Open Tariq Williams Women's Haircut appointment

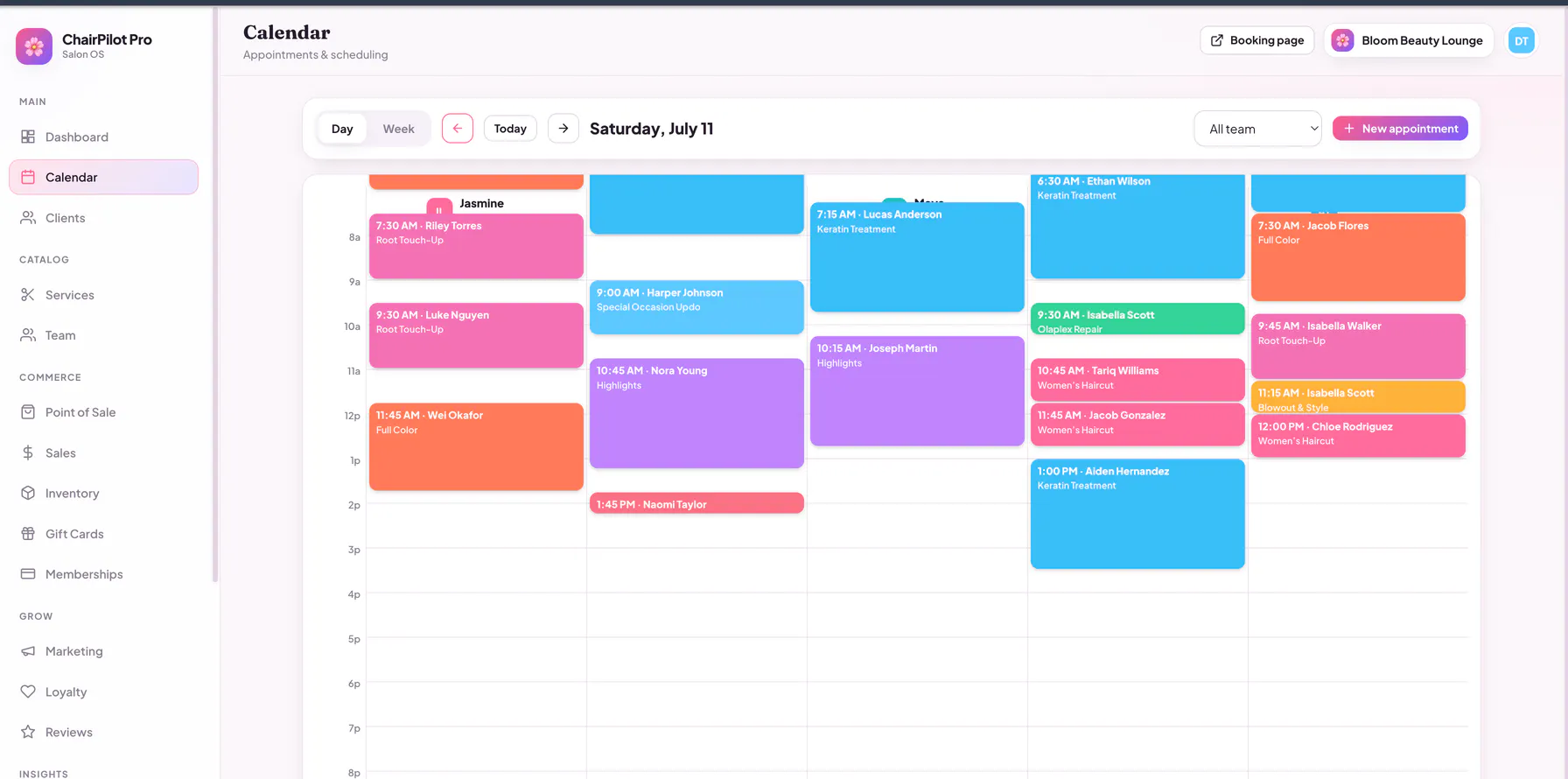[1137, 380]
